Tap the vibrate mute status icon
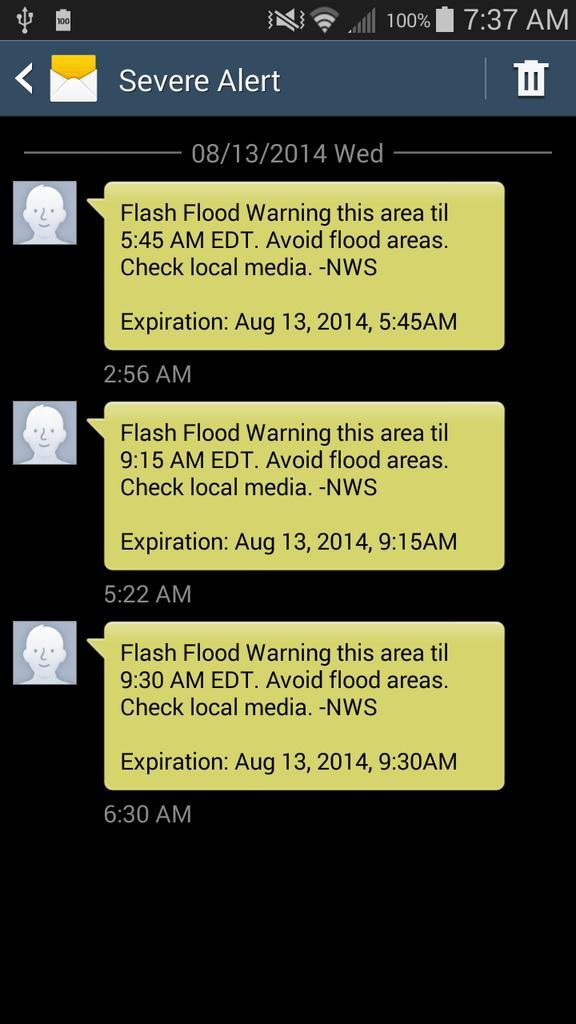The image size is (576, 1024). pyautogui.click(x=287, y=20)
